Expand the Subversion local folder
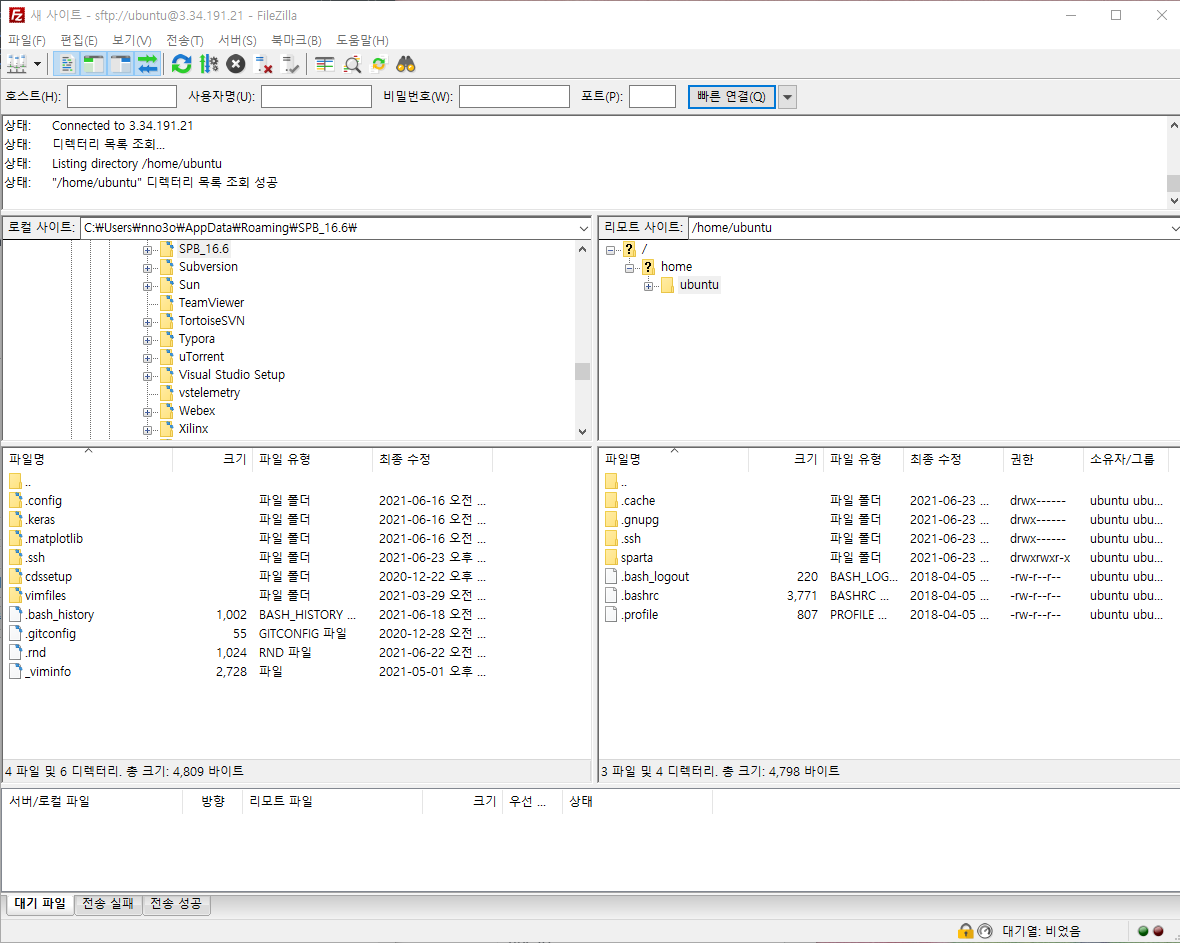1186x943 pixels. pos(147,268)
